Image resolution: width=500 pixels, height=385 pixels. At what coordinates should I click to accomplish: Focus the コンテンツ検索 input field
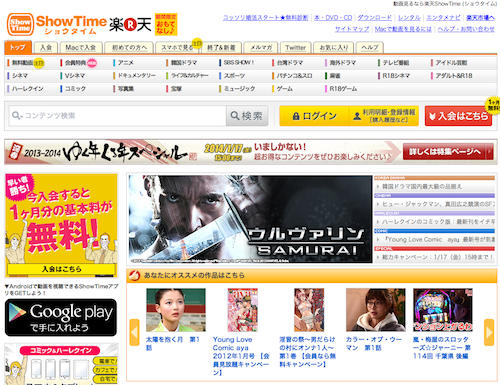118,116
